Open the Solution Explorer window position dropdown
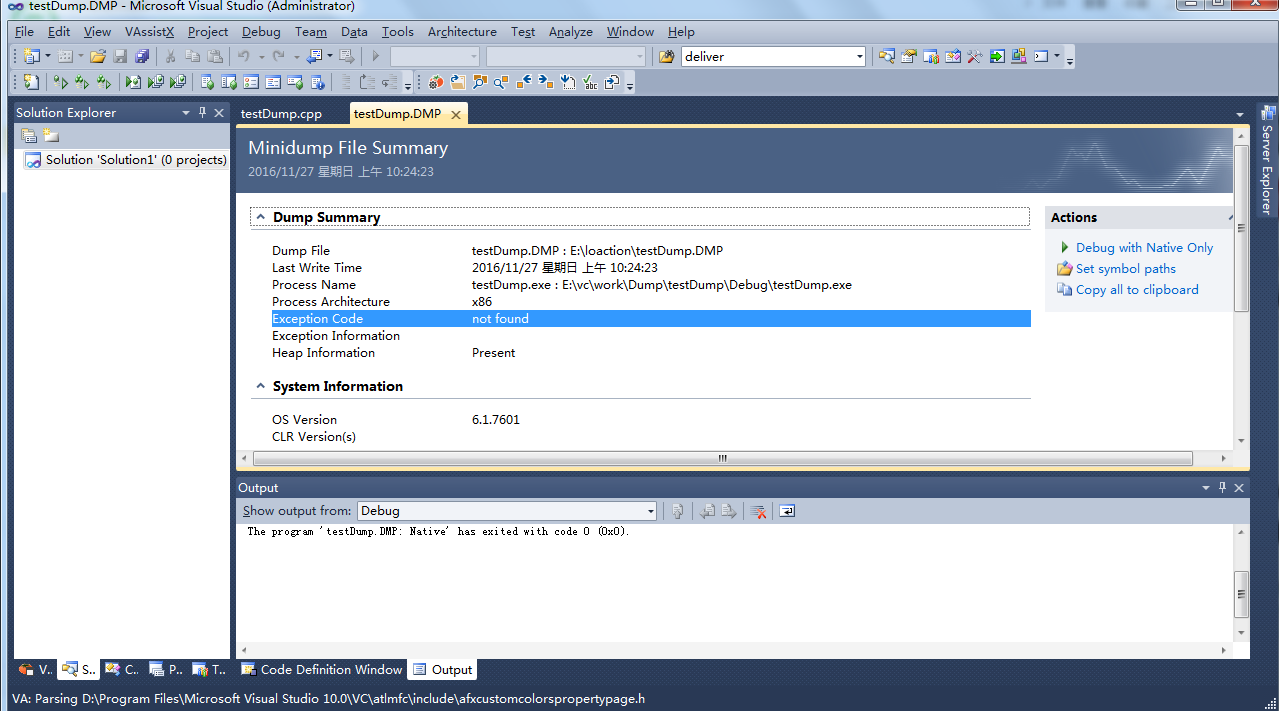This screenshot has height=711, width=1279. click(186, 113)
